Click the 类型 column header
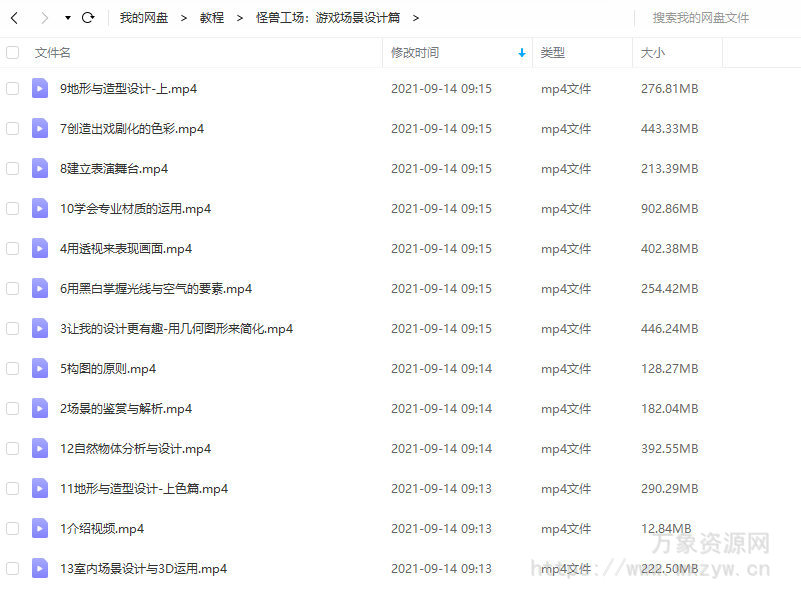The image size is (801, 603). 554,54
